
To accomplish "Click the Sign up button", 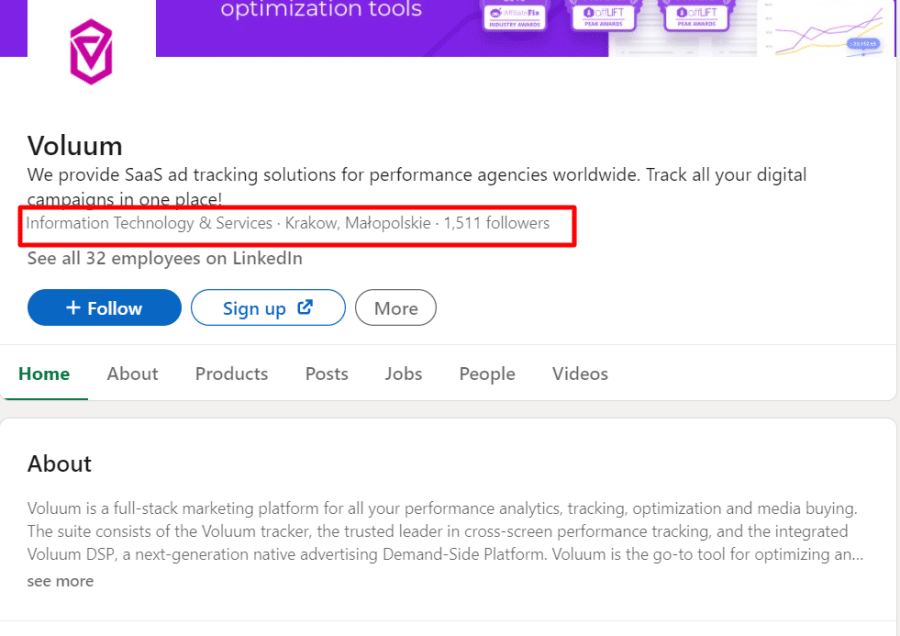I will 268,308.
